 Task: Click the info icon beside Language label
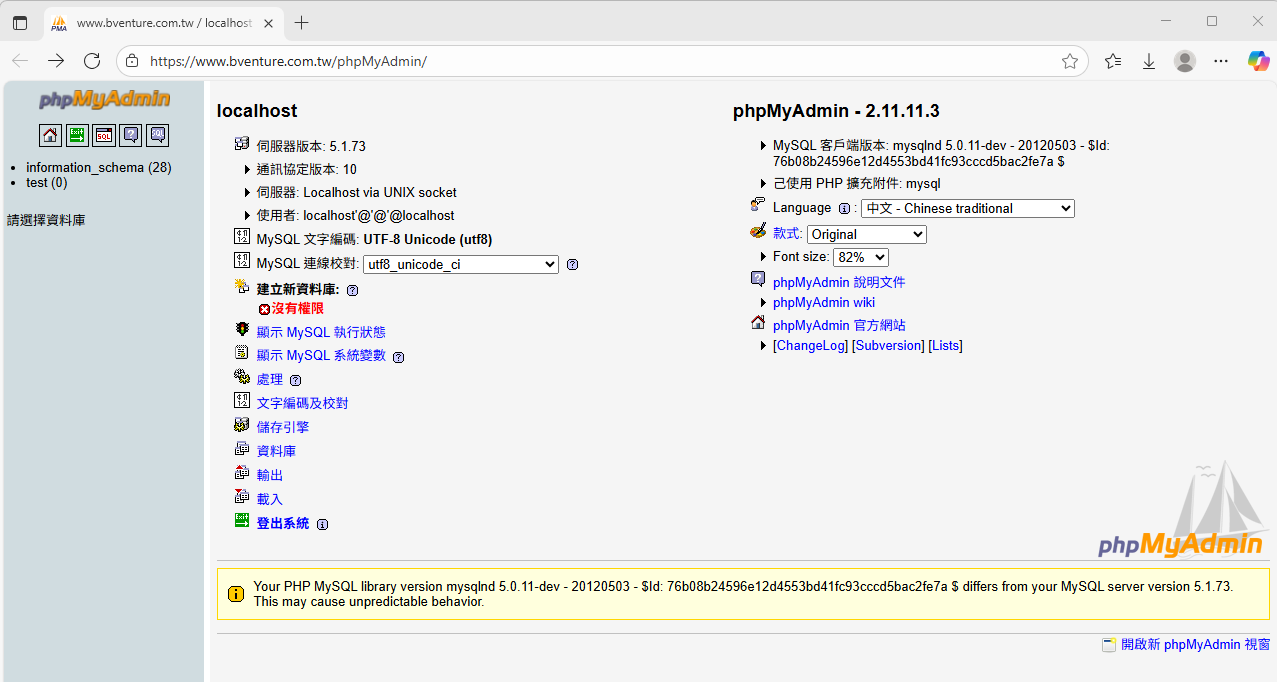point(844,209)
